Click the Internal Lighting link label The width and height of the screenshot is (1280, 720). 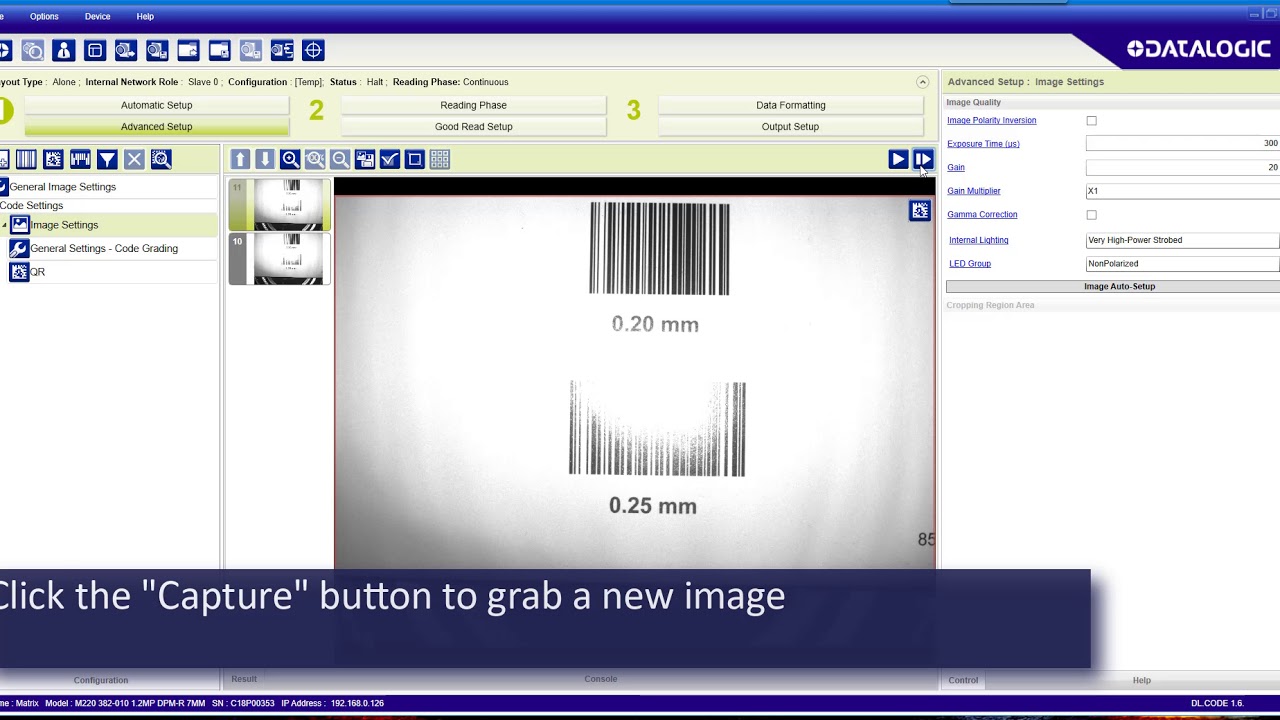pyautogui.click(x=979, y=240)
